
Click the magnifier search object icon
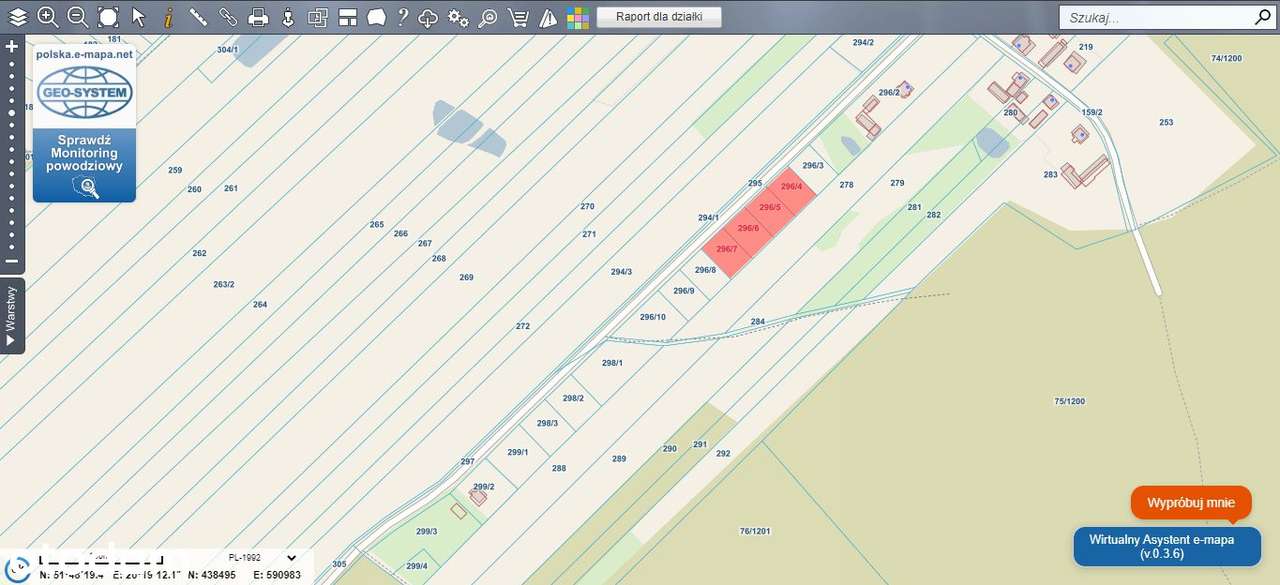[x=488, y=17]
